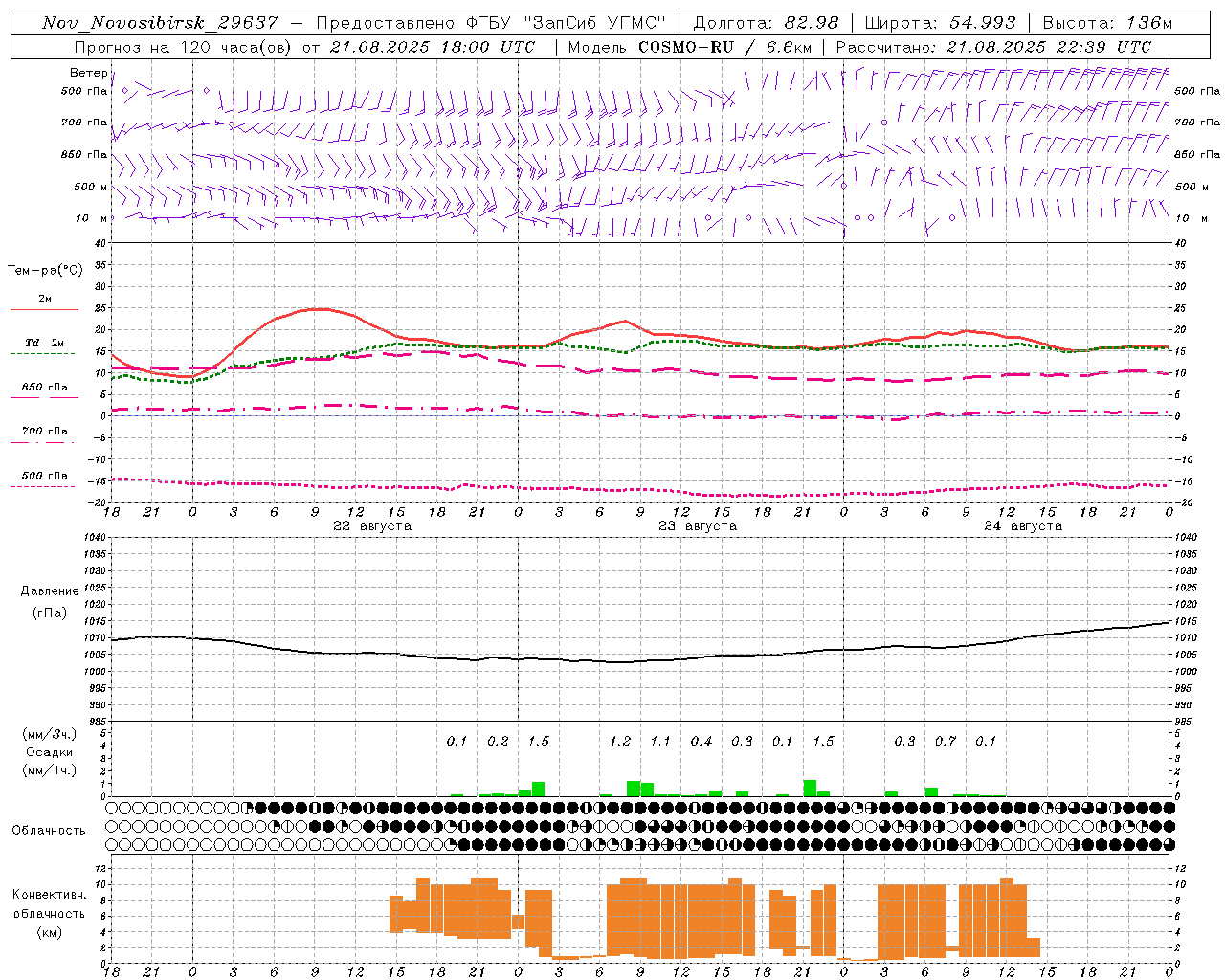Screen dimensions: 1225x980
Task: Click the 'Высота: 136м' elevation text
Action: tap(1107, 23)
